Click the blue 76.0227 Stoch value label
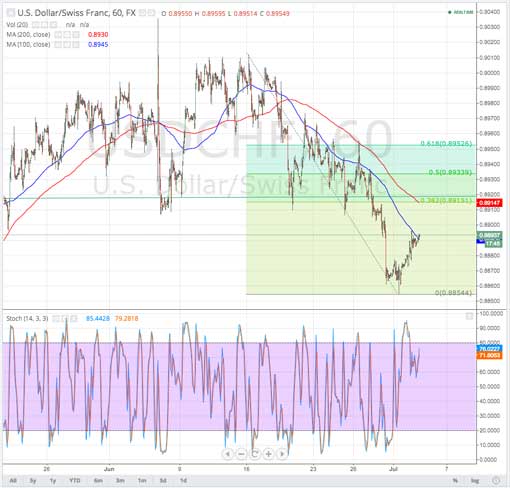The height and width of the screenshot is (488, 510). click(x=489, y=349)
